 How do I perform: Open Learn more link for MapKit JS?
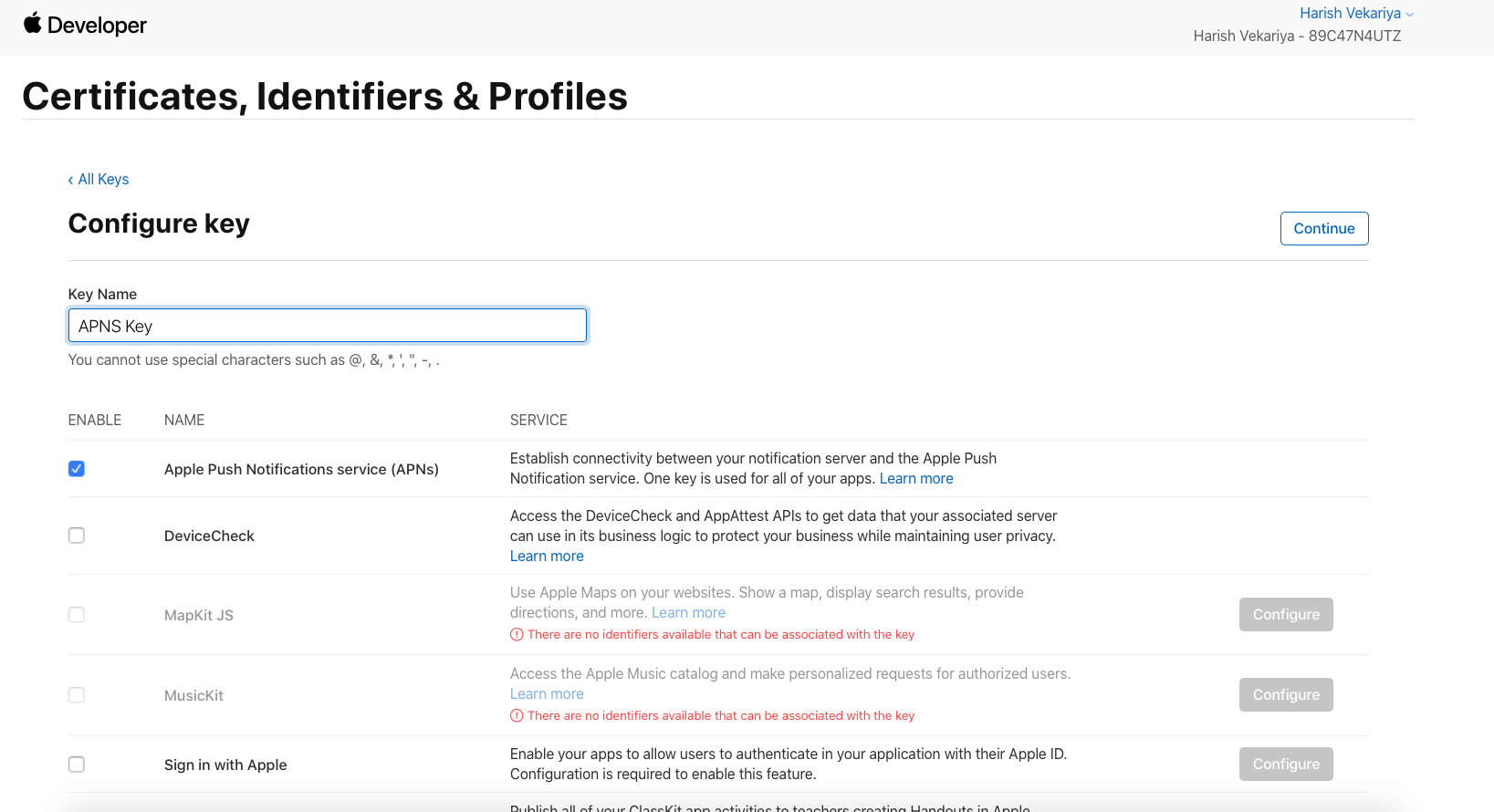pyautogui.click(x=688, y=613)
